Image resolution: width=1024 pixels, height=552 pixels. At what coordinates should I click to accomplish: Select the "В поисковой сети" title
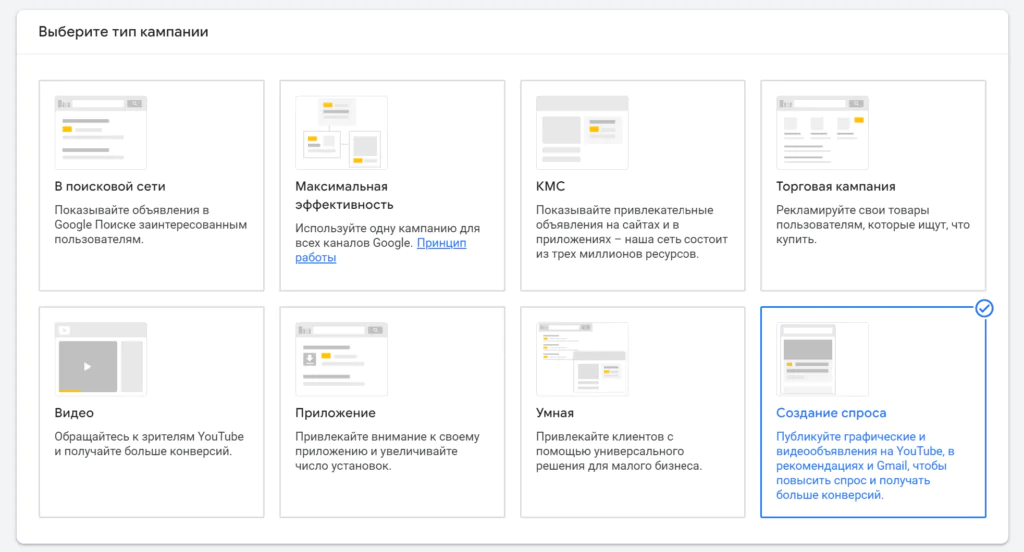pyautogui.click(x=110, y=187)
